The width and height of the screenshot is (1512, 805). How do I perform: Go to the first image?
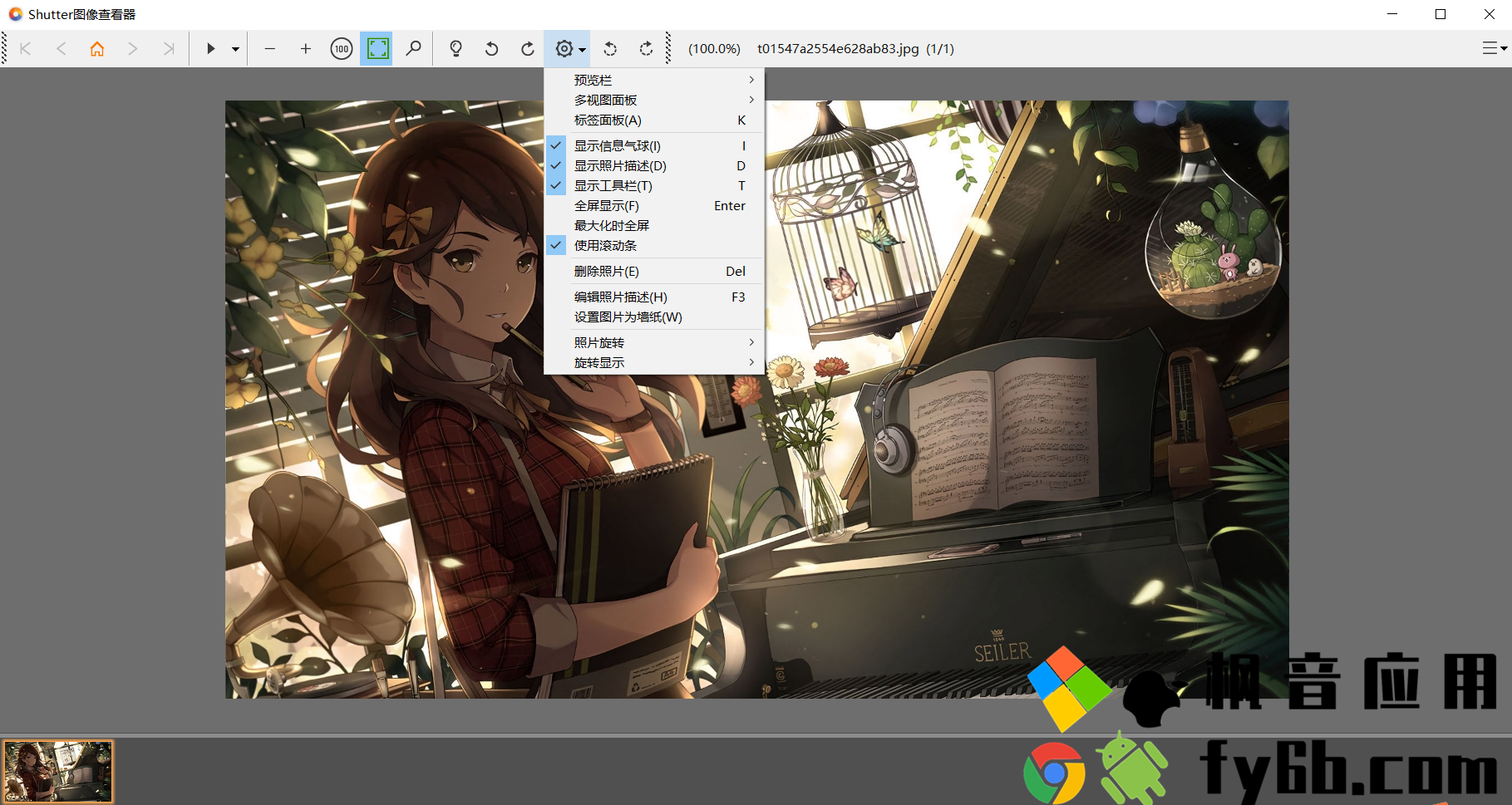tap(26, 49)
